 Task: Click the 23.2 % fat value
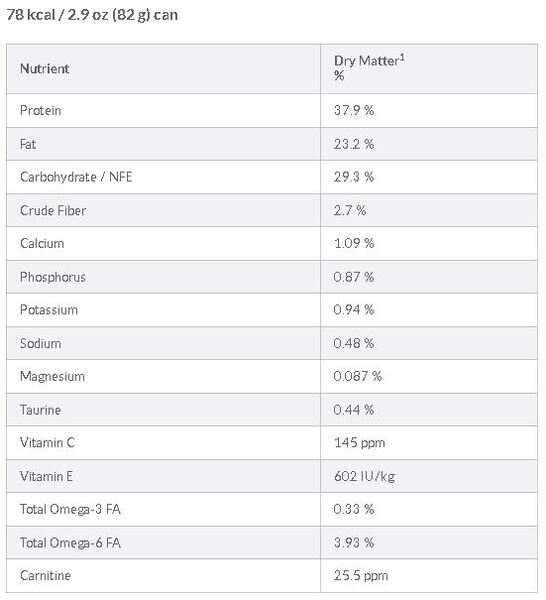click(354, 144)
